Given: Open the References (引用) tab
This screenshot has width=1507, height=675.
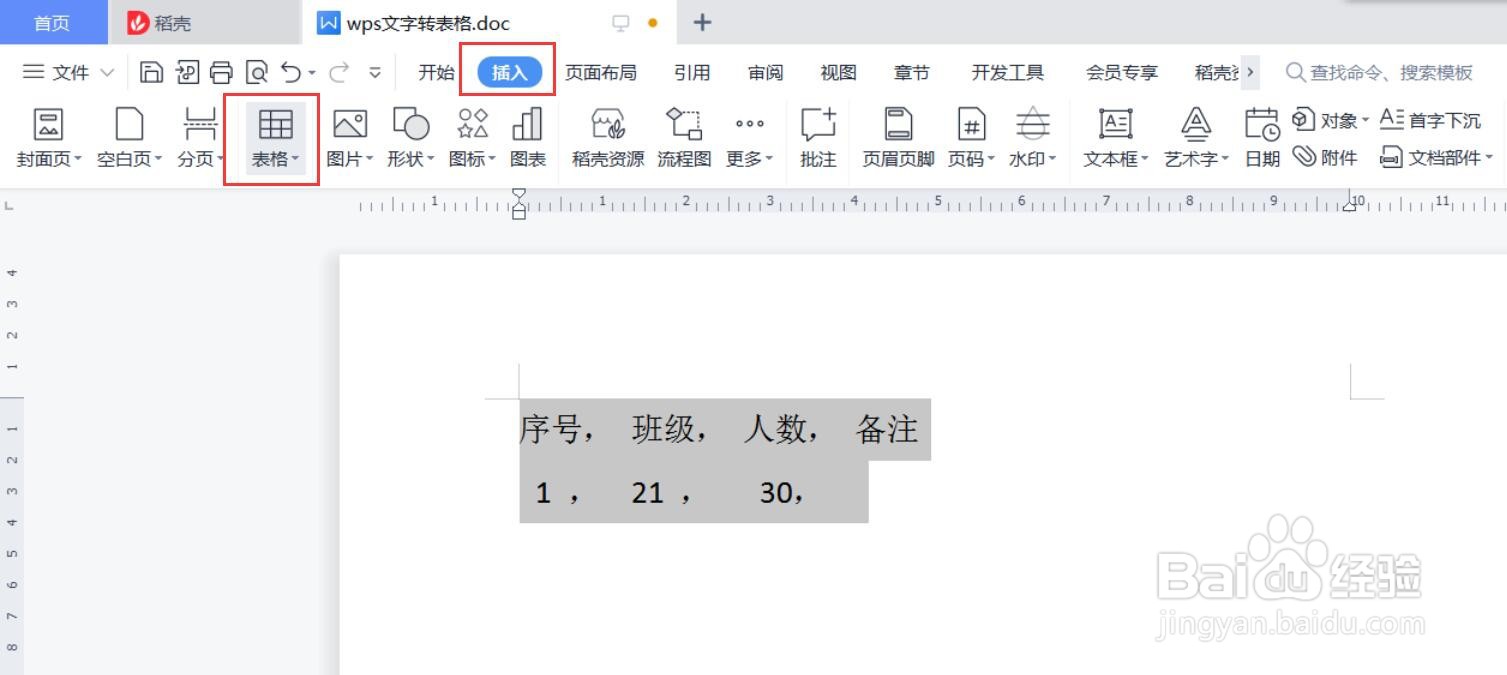Looking at the screenshot, I should (x=692, y=72).
